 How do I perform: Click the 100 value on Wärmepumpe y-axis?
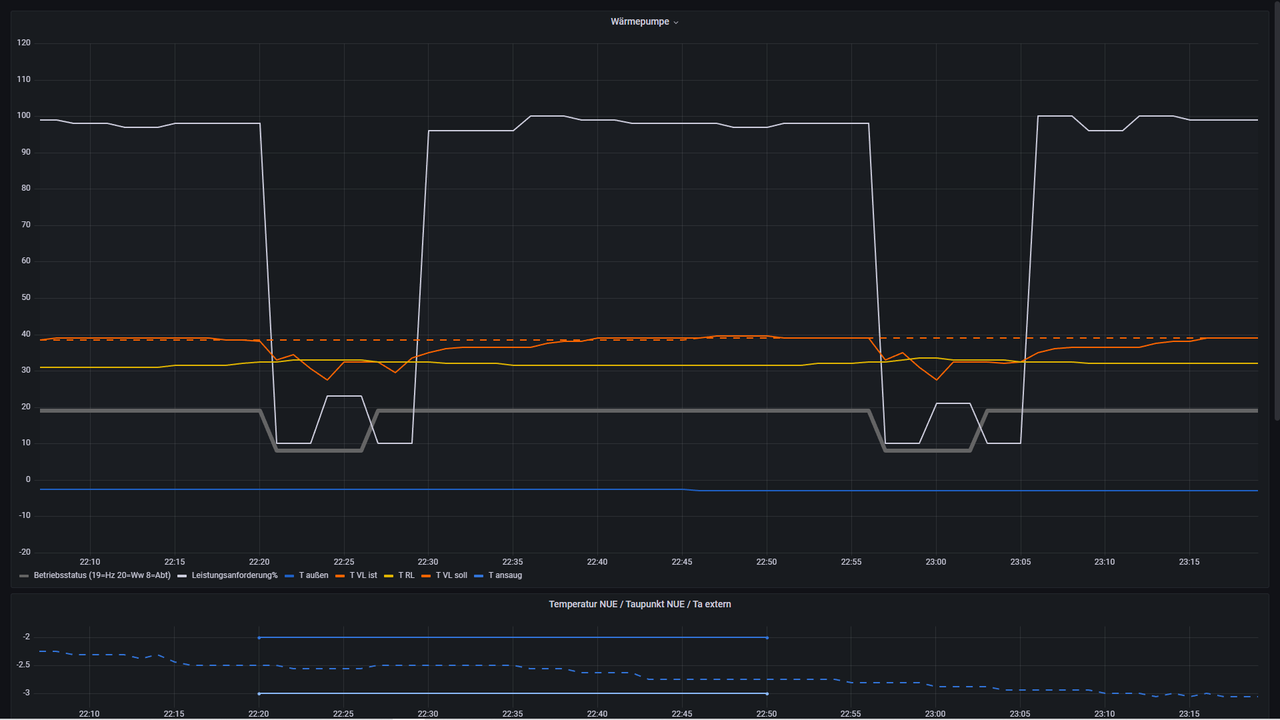[24, 116]
